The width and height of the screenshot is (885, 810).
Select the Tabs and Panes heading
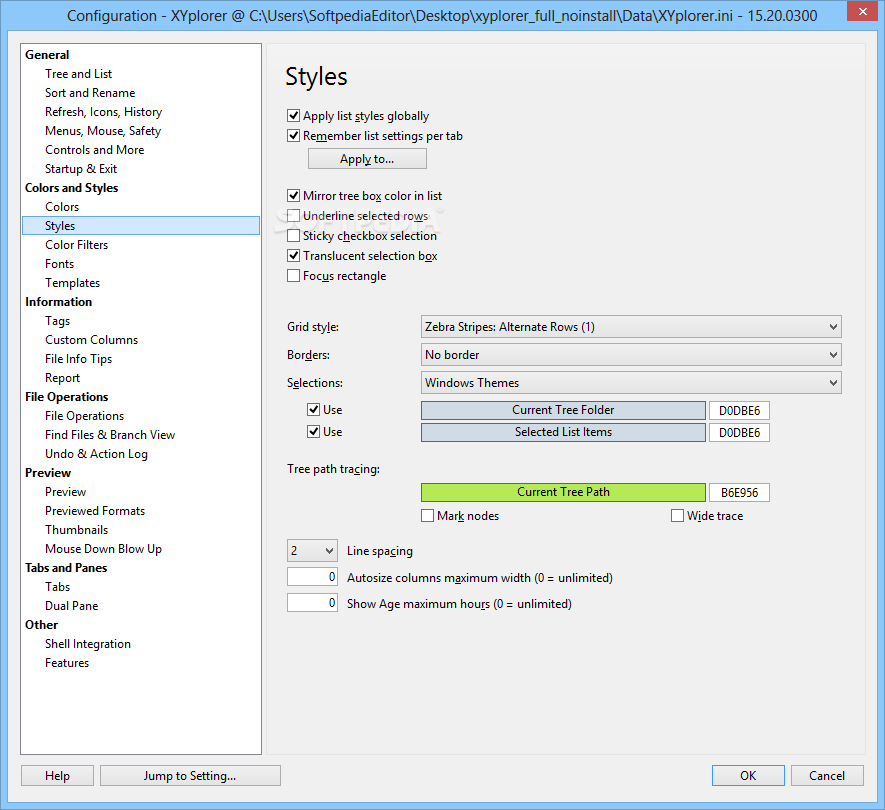tap(66, 568)
